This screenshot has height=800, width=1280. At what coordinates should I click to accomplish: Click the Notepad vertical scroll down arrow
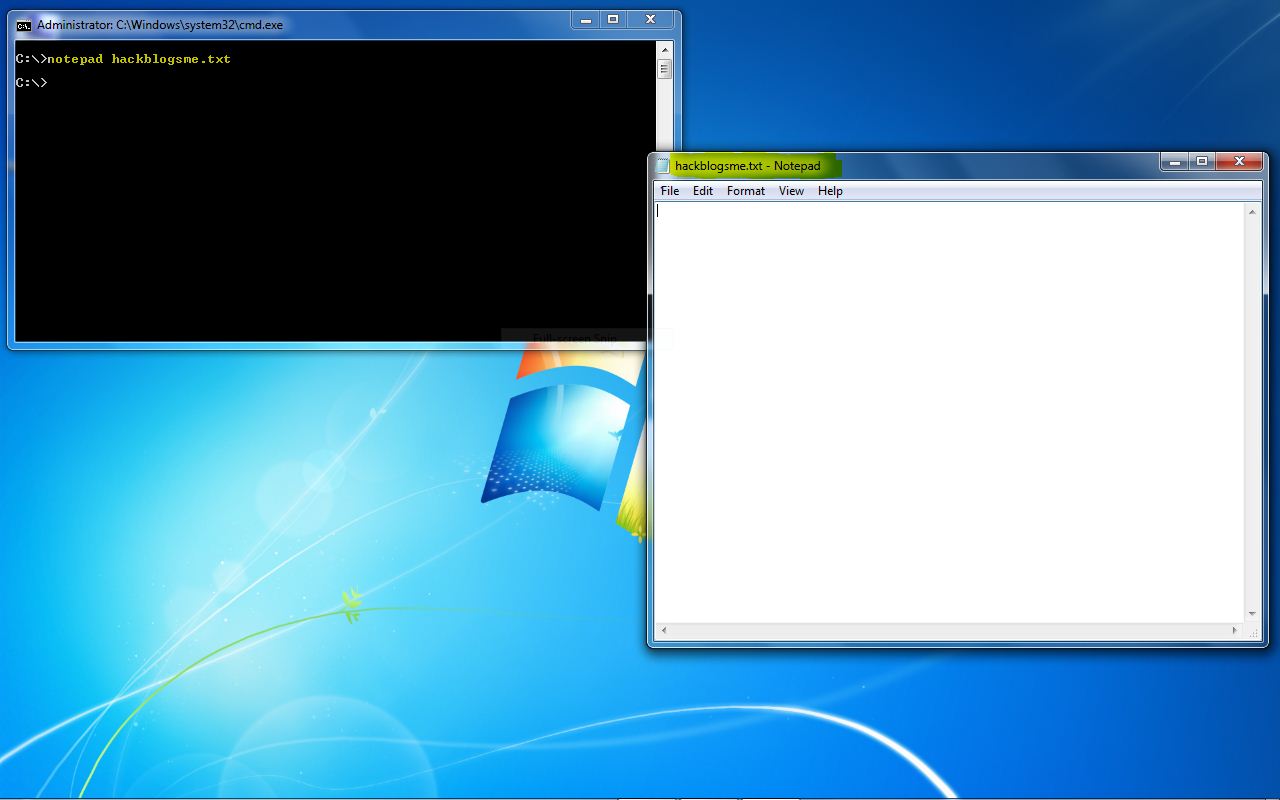[x=1252, y=614]
